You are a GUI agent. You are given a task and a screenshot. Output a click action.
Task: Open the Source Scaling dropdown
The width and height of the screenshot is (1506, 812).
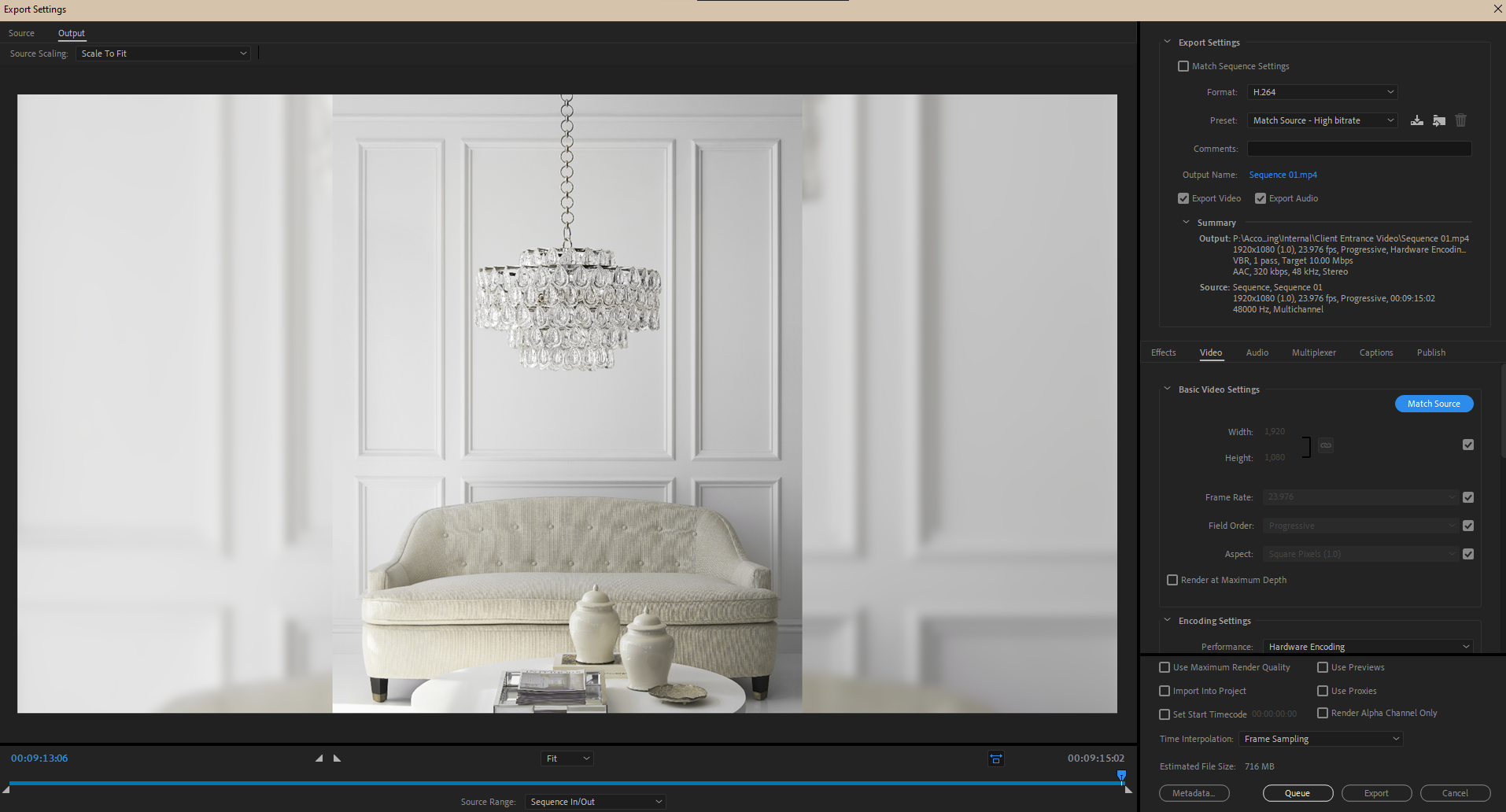(x=162, y=53)
